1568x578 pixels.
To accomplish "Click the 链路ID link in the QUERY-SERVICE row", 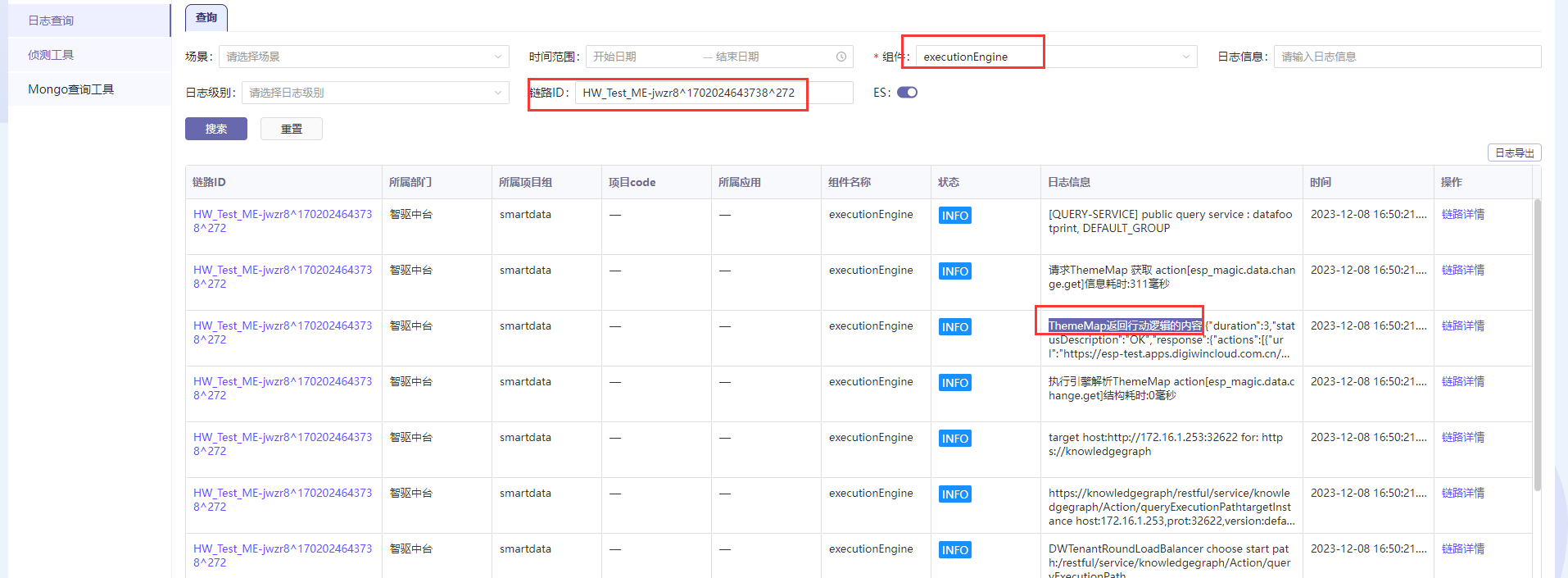I will pos(283,221).
